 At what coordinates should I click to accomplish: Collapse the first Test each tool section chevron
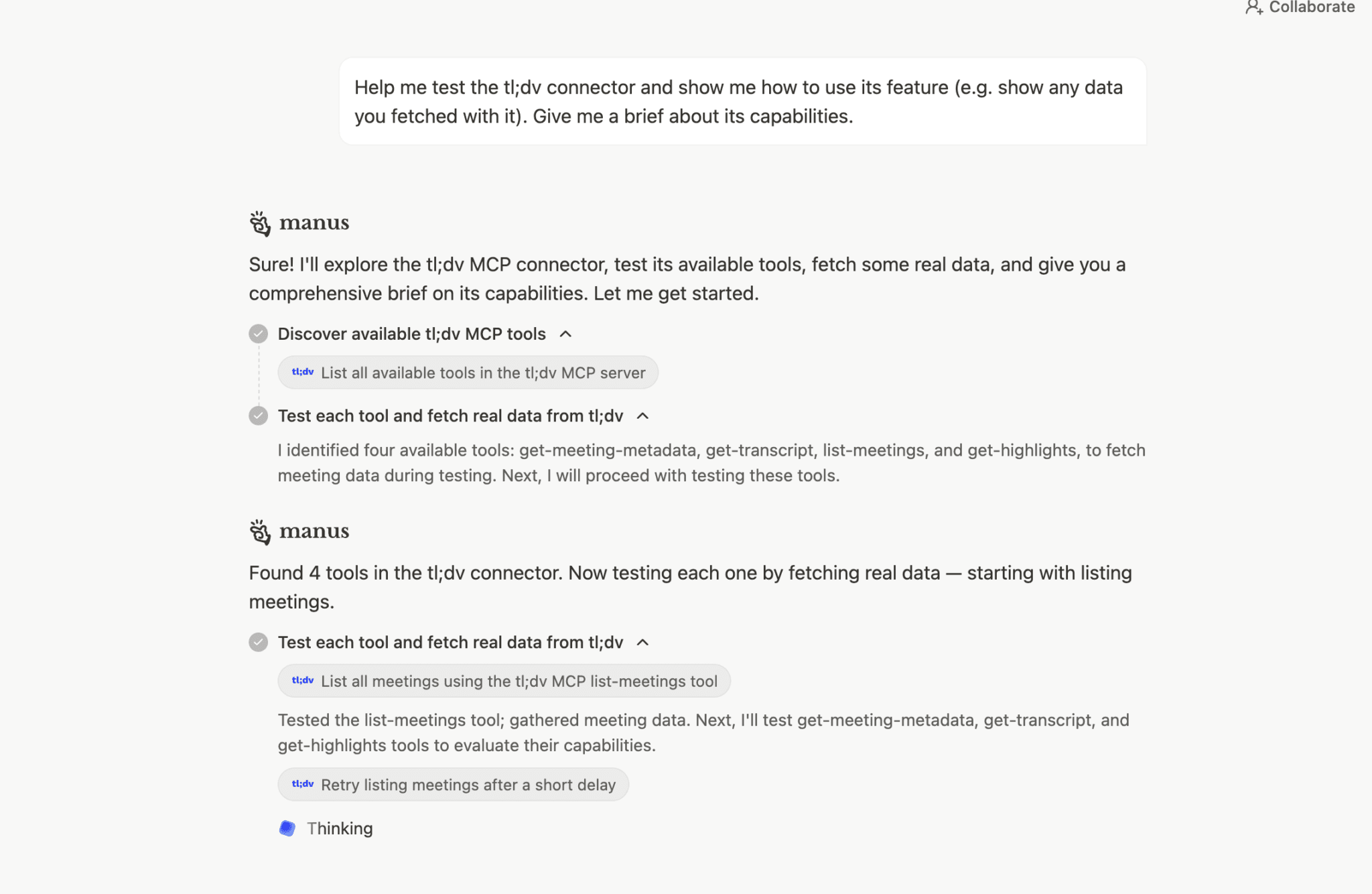coord(643,416)
